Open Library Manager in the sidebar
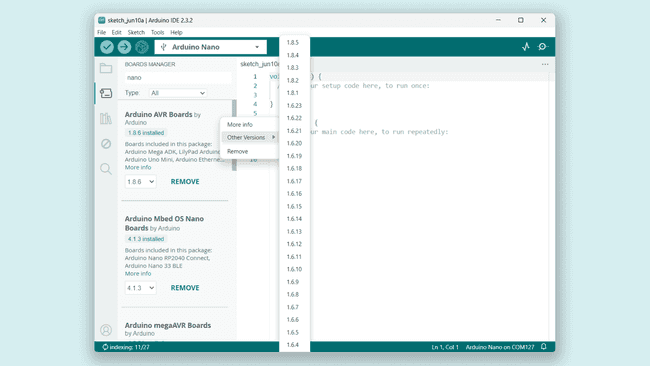 tap(106, 119)
